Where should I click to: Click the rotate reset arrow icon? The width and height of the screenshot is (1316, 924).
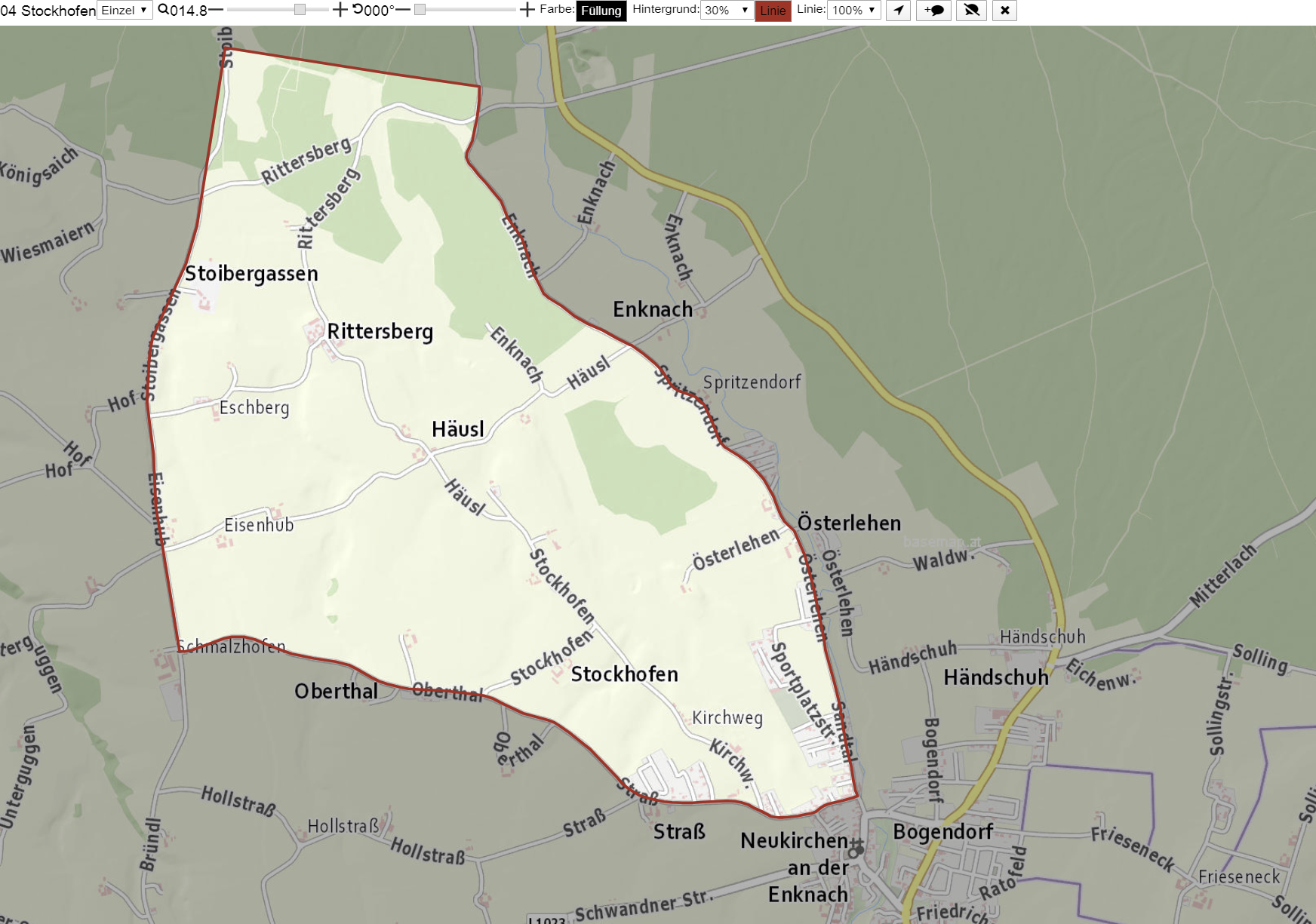pyautogui.click(x=358, y=10)
